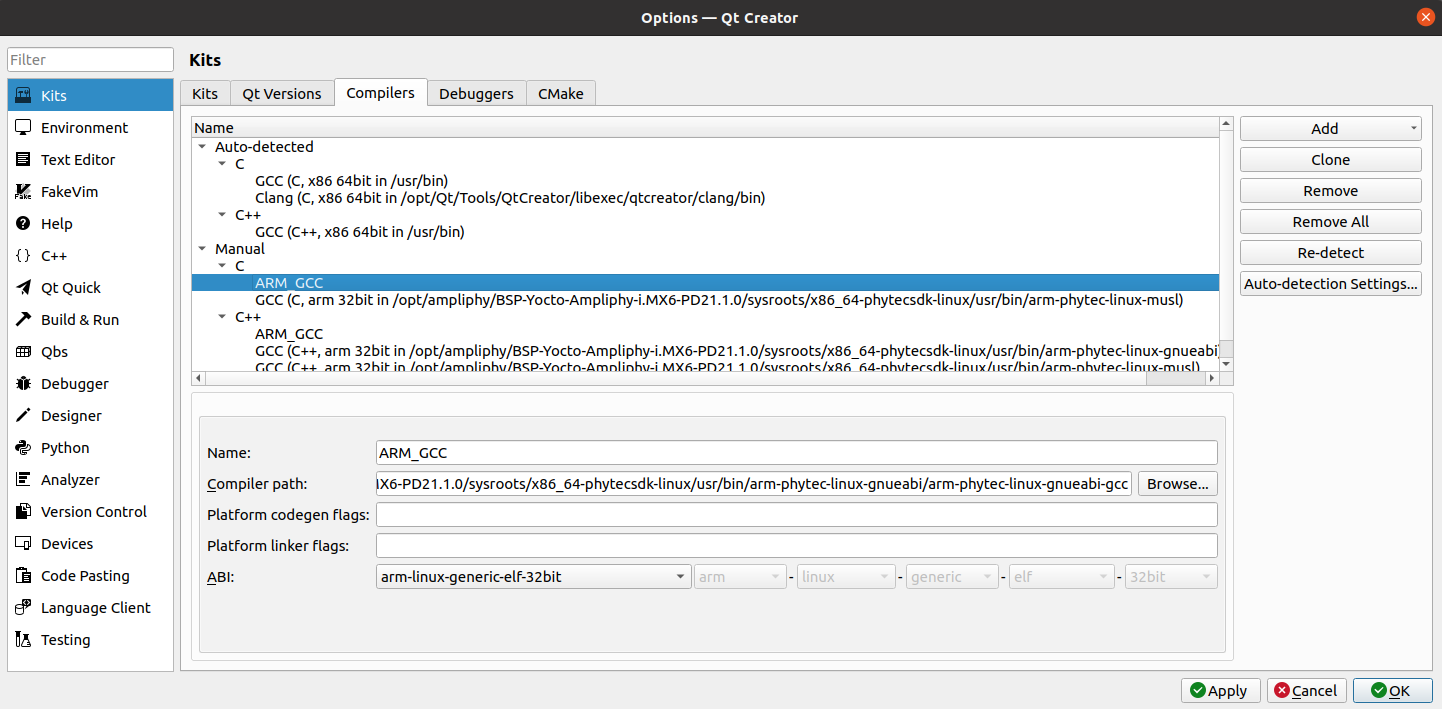Open the Code Pasting clipboard icon
Screen dimensions: 1442x709
(x=23, y=576)
